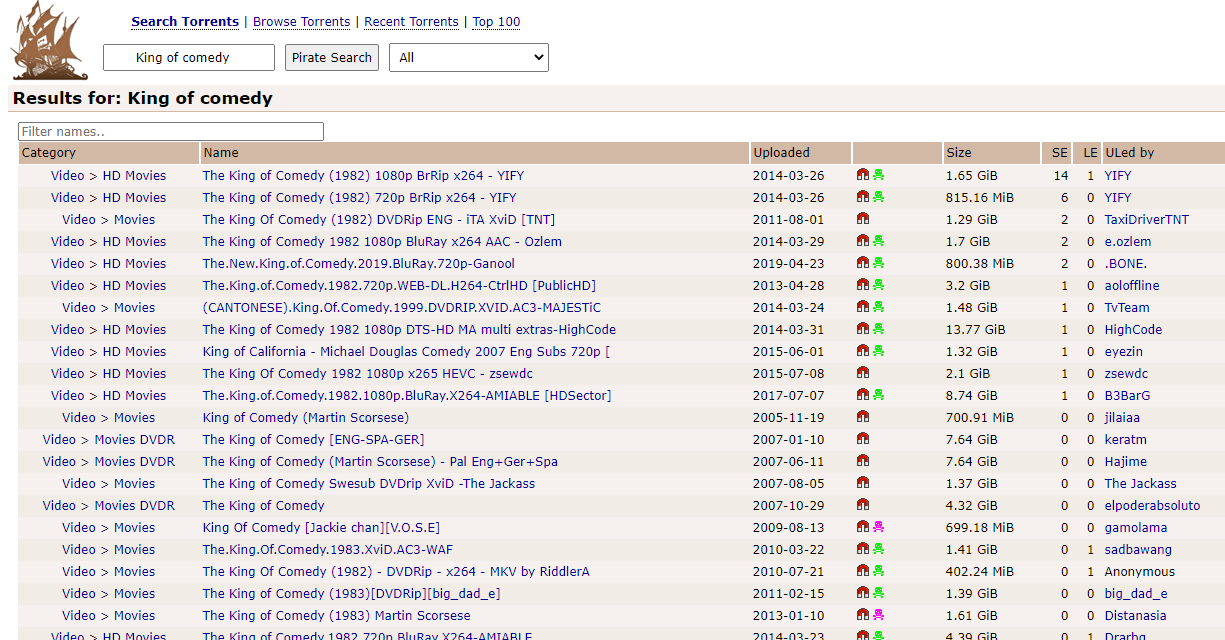Click magnet icon in the e.ozlem row
The image size is (1225, 640).
863,241
